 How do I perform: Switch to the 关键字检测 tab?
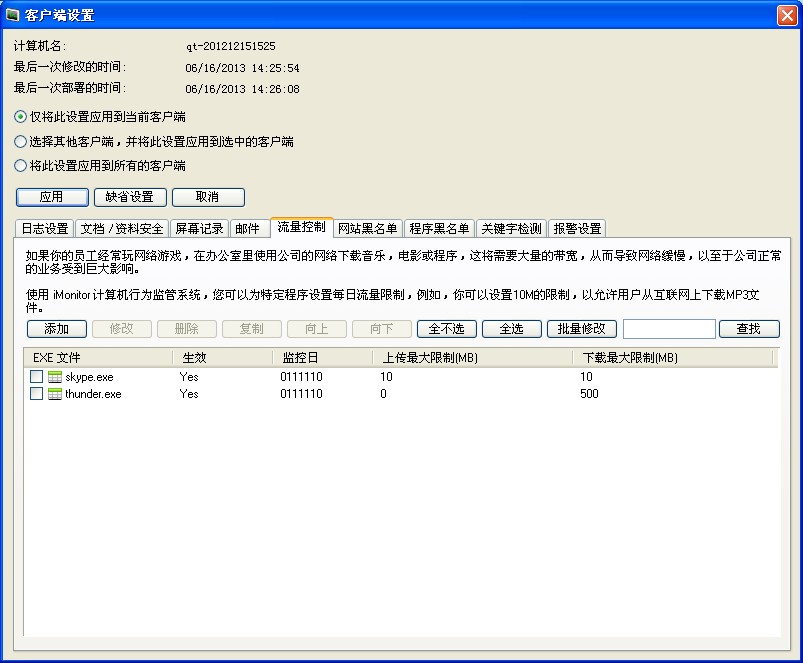coord(511,228)
